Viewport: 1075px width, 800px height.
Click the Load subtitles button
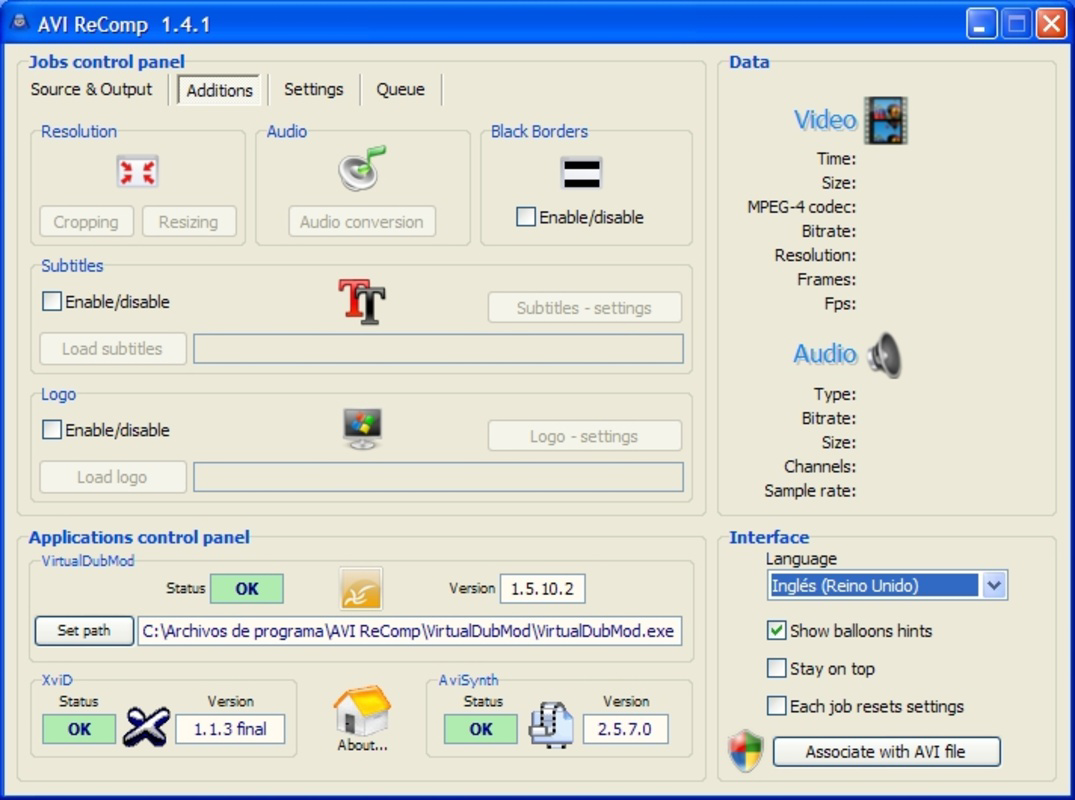(112, 349)
